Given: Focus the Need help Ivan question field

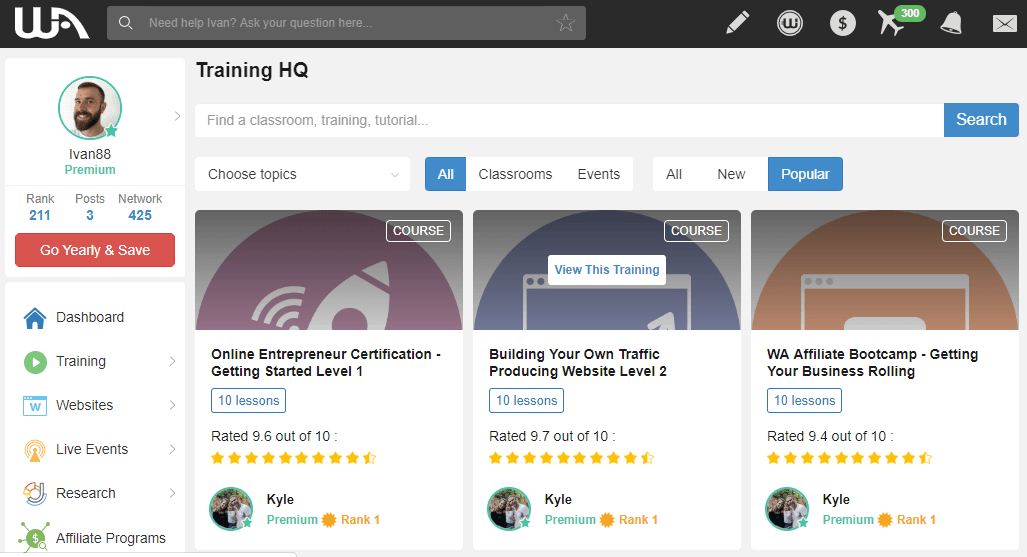Looking at the screenshot, I should point(346,23).
